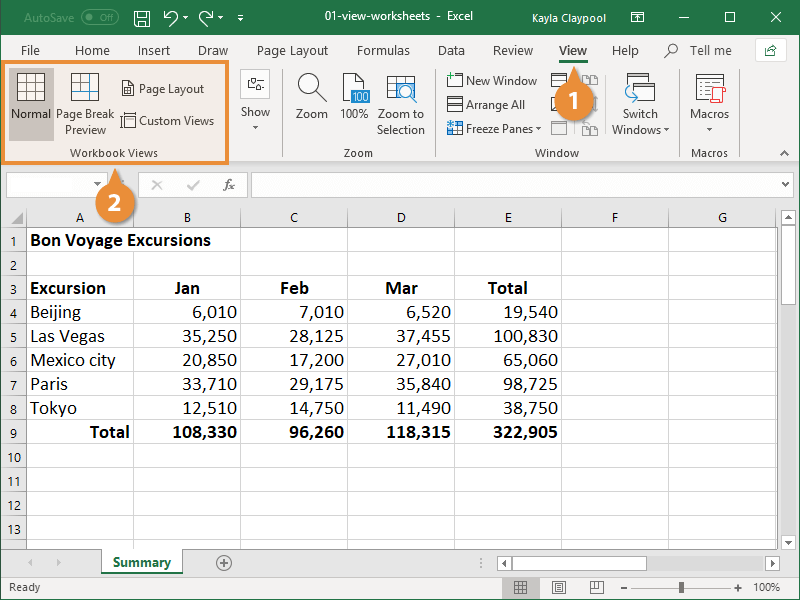Open the Zoom dialog
The image size is (800, 600).
click(312, 97)
